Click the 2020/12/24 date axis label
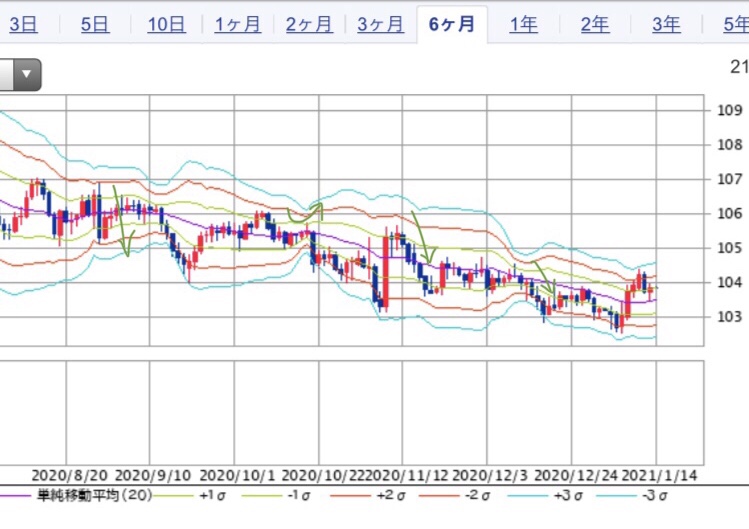This screenshot has width=749, height=529. click(576, 475)
